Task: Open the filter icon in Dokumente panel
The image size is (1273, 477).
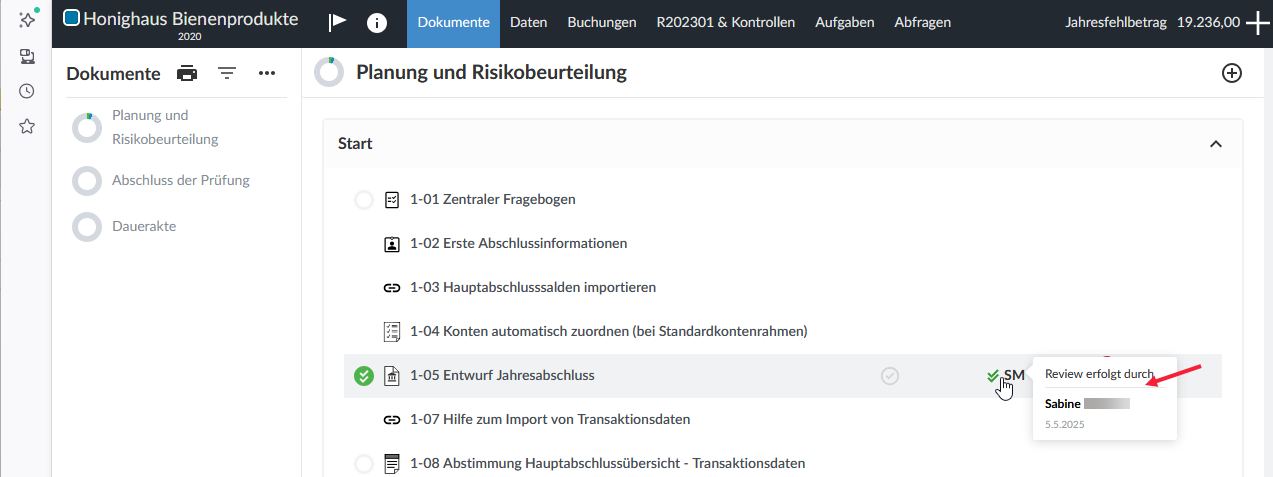Action: tap(227, 73)
